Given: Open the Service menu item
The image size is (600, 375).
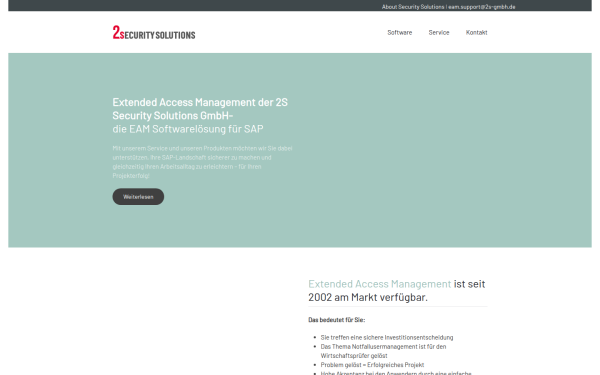Looking at the screenshot, I should click(x=439, y=33).
